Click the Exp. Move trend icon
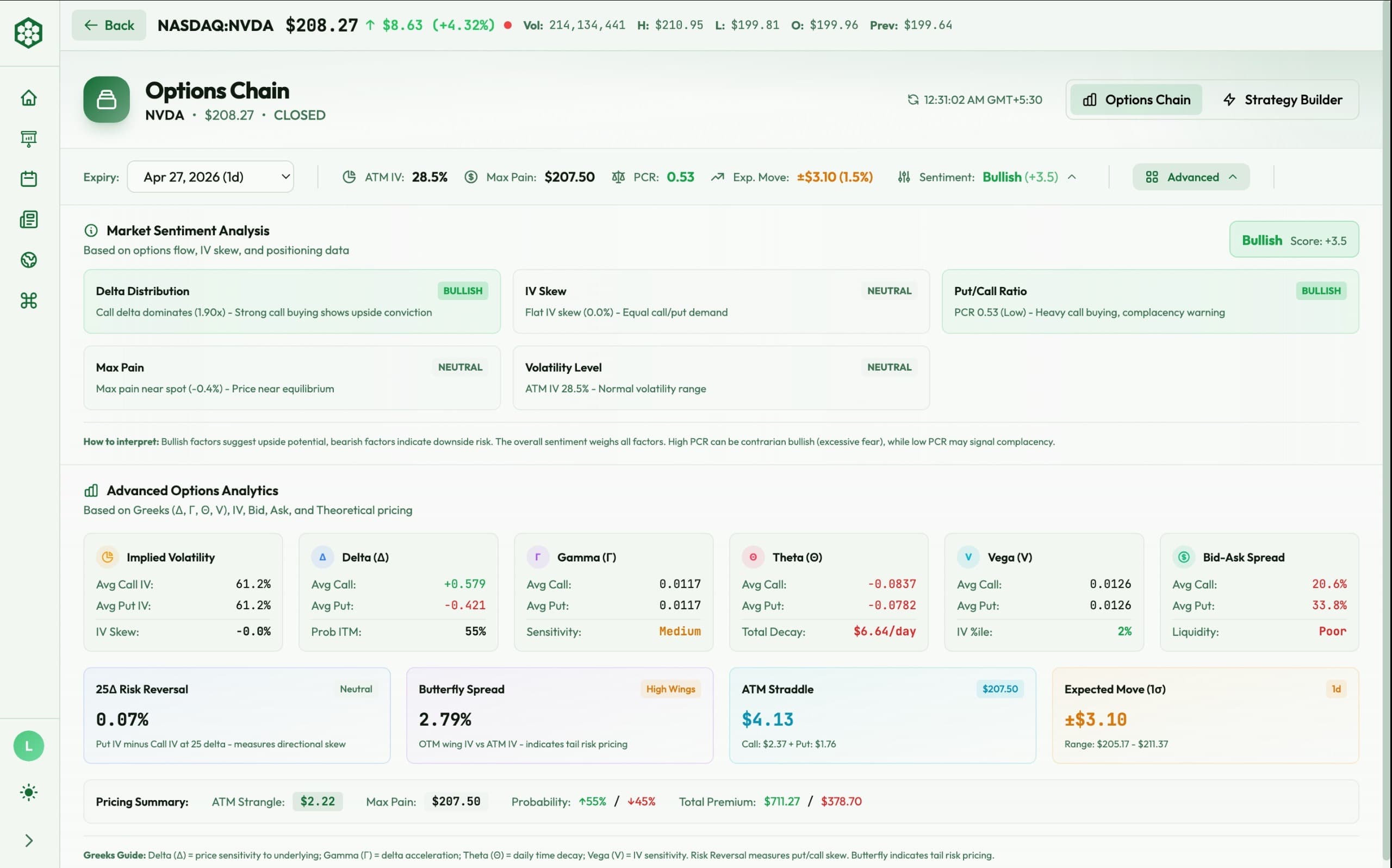This screenshot has width=1392, height=868. pyautogui.click(x=717, y=177)
